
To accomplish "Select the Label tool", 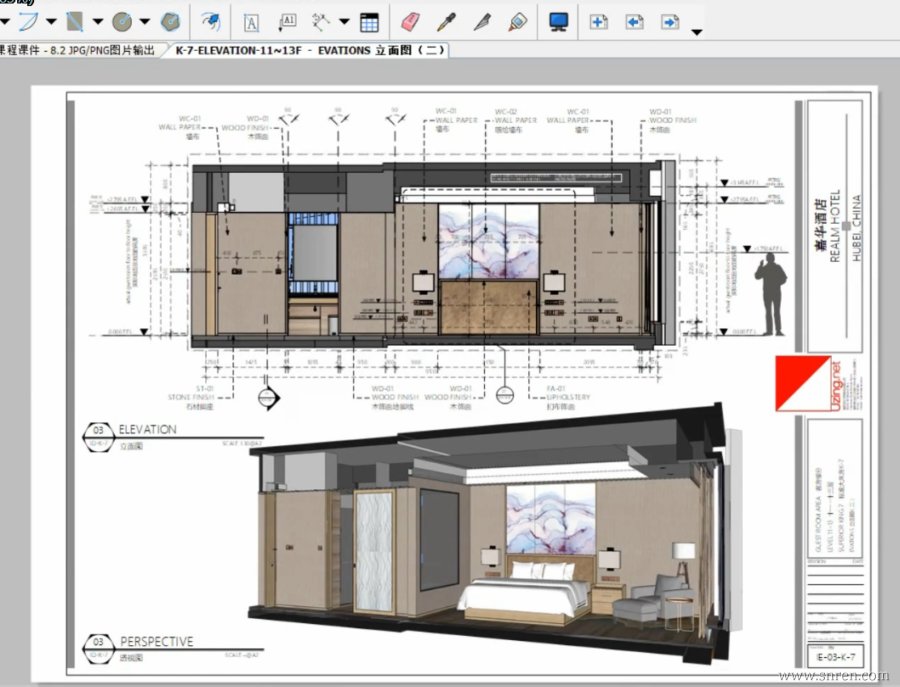I will (287, 22).
